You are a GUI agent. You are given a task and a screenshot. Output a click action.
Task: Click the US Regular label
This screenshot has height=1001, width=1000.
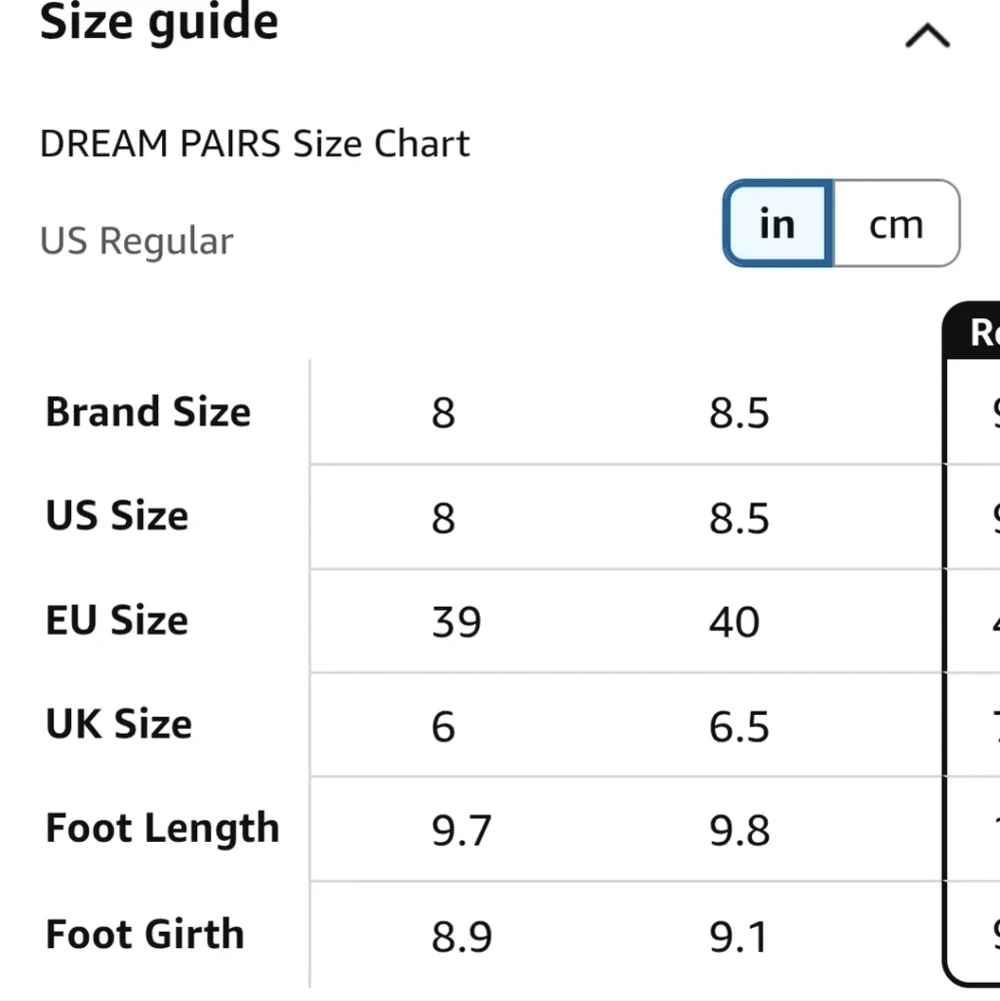coord(137,241)
